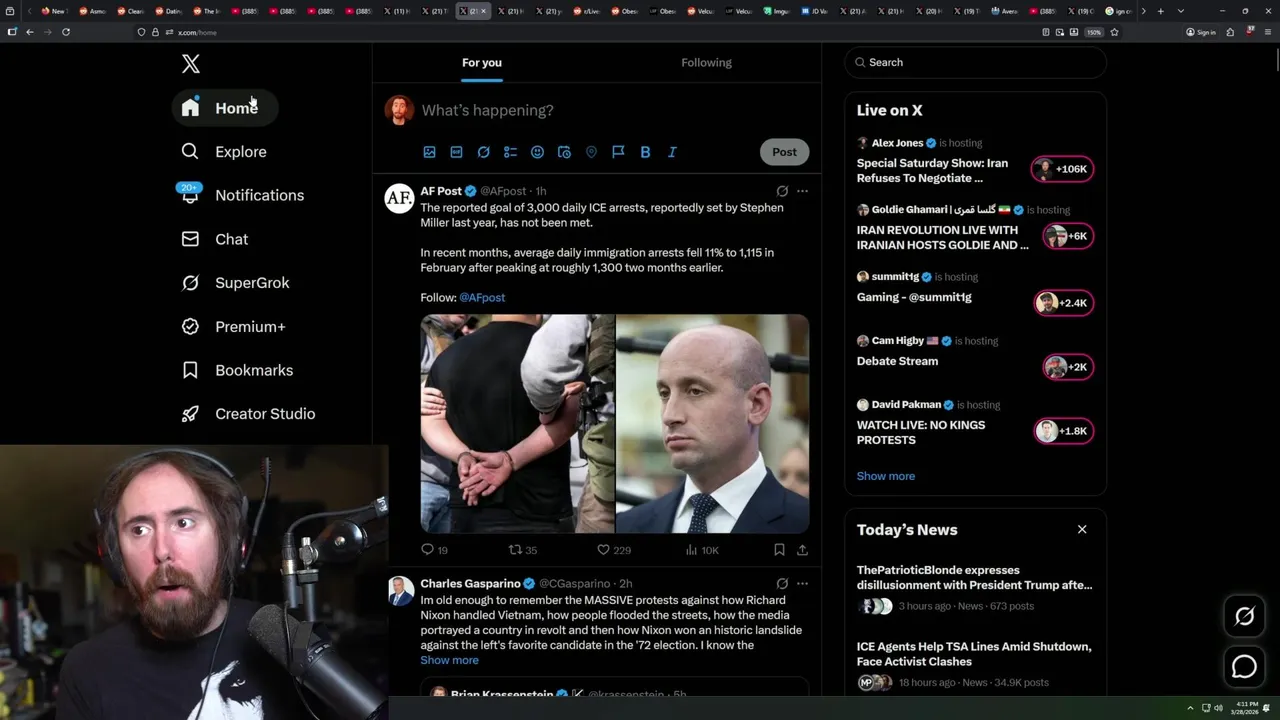Join Iran Revolution Live with Goldie
Image resolution: width=1280 pixels, height=720 pixels.
point(942,238)
